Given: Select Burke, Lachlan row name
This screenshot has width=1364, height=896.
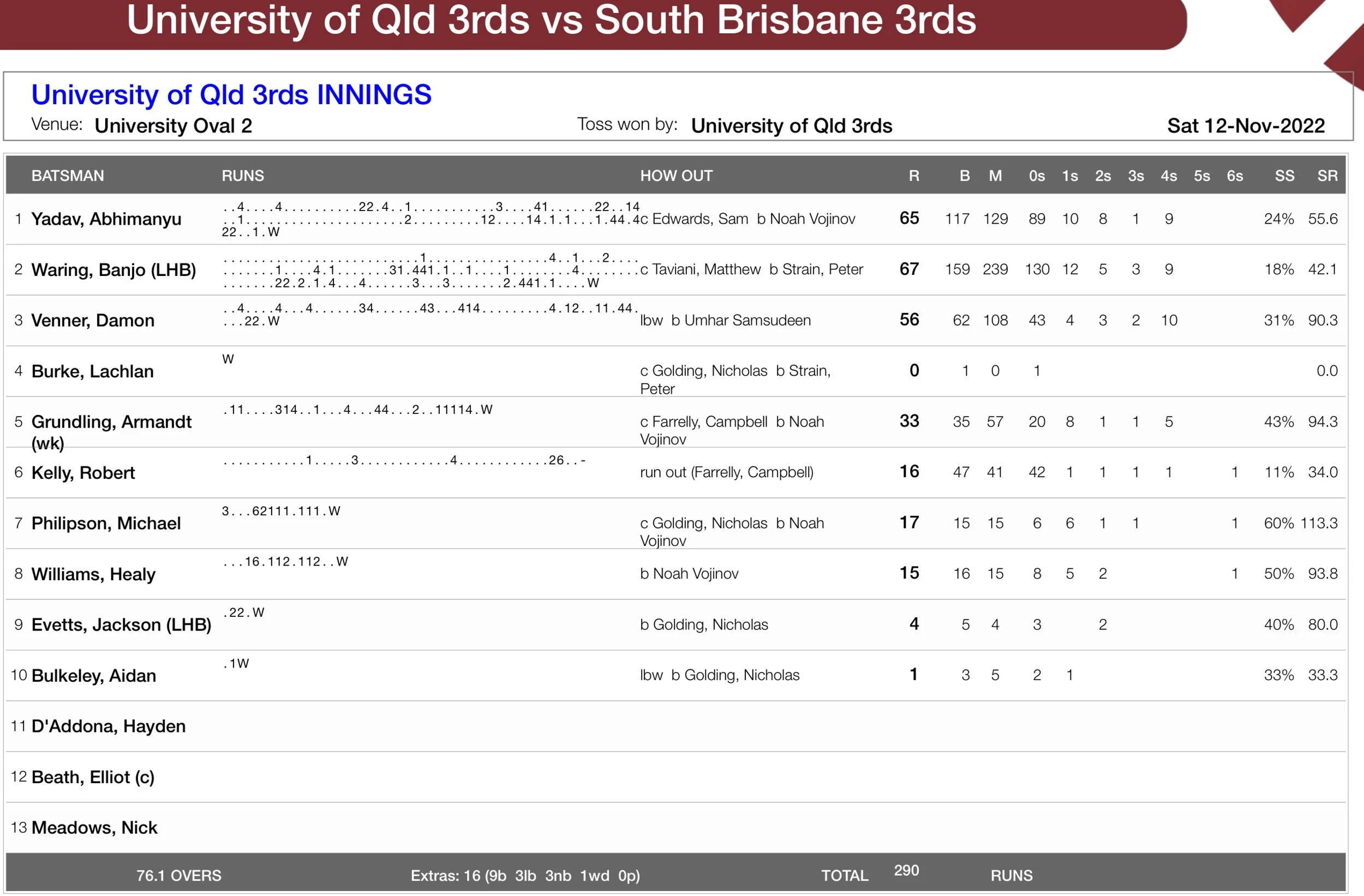Looking at the screenshot, I should point(92,371).
